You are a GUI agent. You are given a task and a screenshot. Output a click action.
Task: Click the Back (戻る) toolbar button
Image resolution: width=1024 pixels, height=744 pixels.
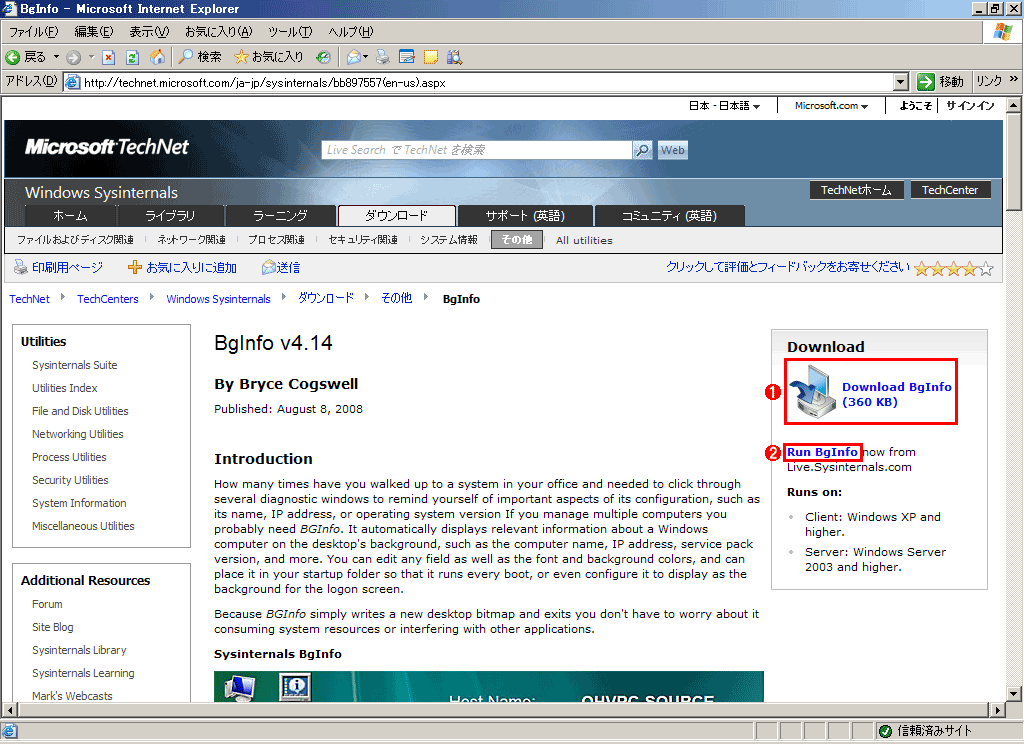coord(27,57)
